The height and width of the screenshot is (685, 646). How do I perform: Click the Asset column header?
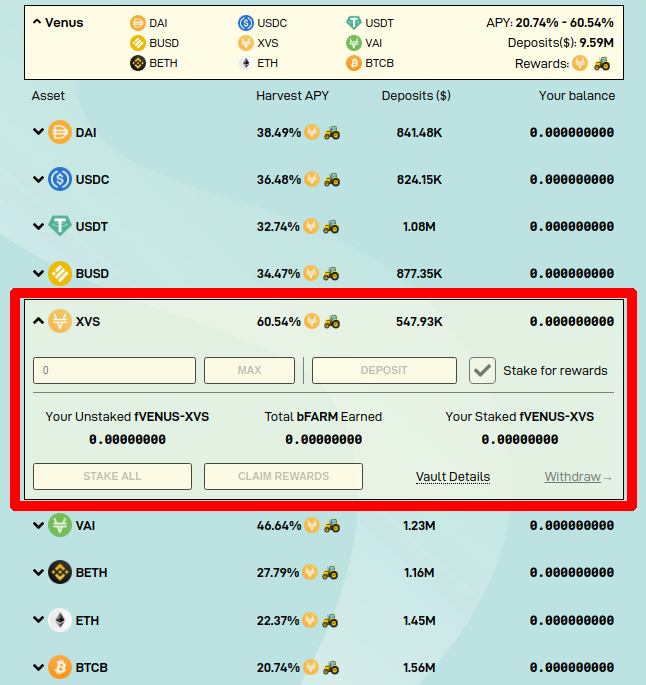pyautogui.click(x=48, y=96)
